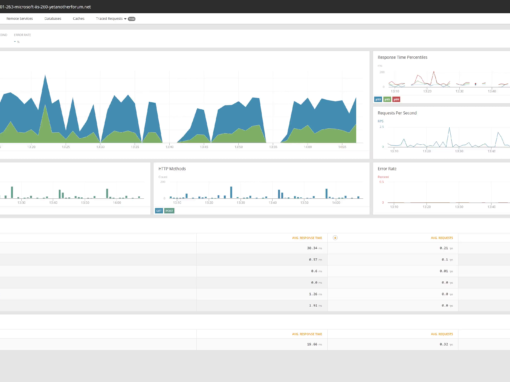Viewport: 510px width, 382px height.
Task: Toggle the red percentile legend swatch
Action: [x=396, y=99]
